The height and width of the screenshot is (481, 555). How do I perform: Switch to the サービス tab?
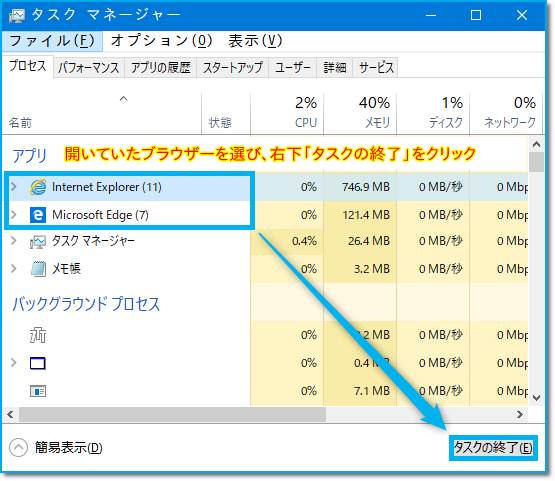point(376,68)
